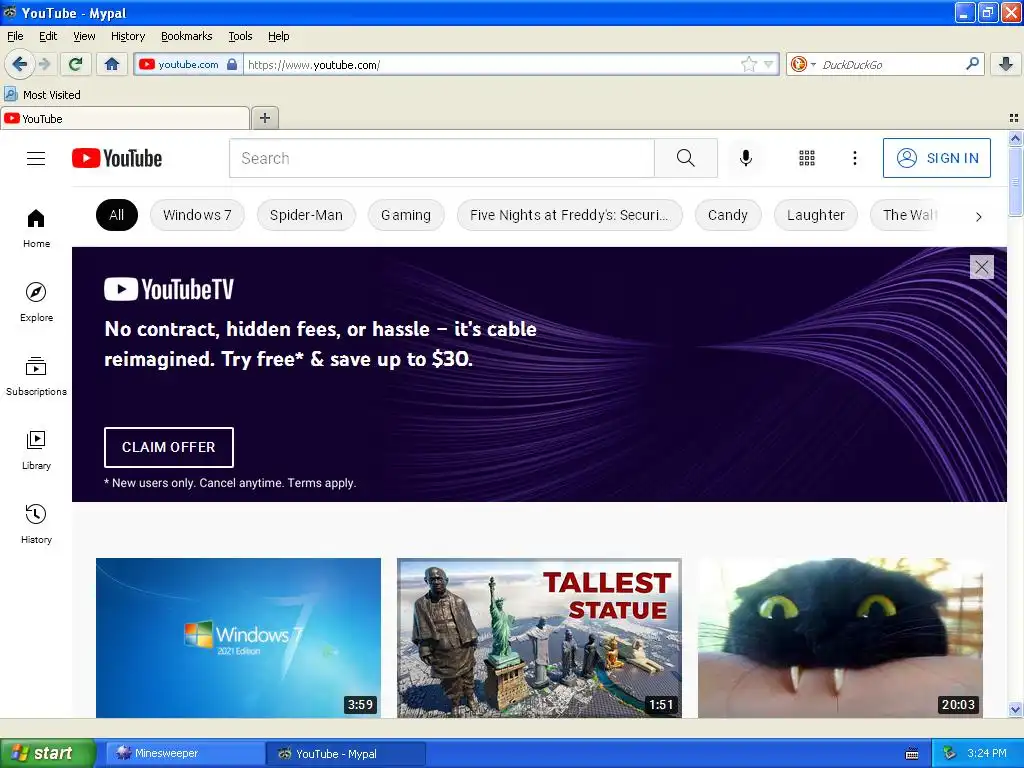Open the History menu

pos(128,36)
